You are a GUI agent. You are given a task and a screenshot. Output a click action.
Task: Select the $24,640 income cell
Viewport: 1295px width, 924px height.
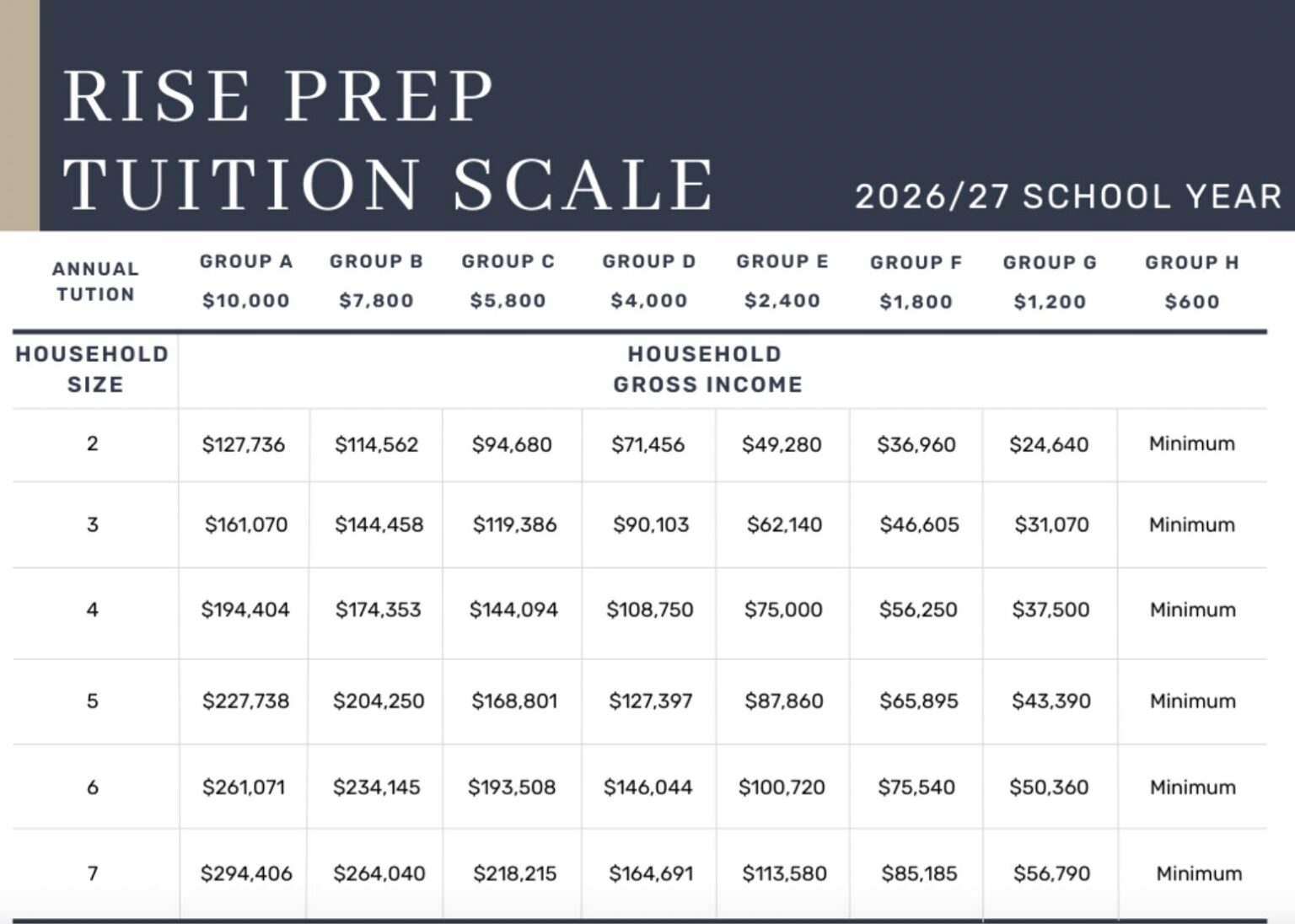point(1049,444)
